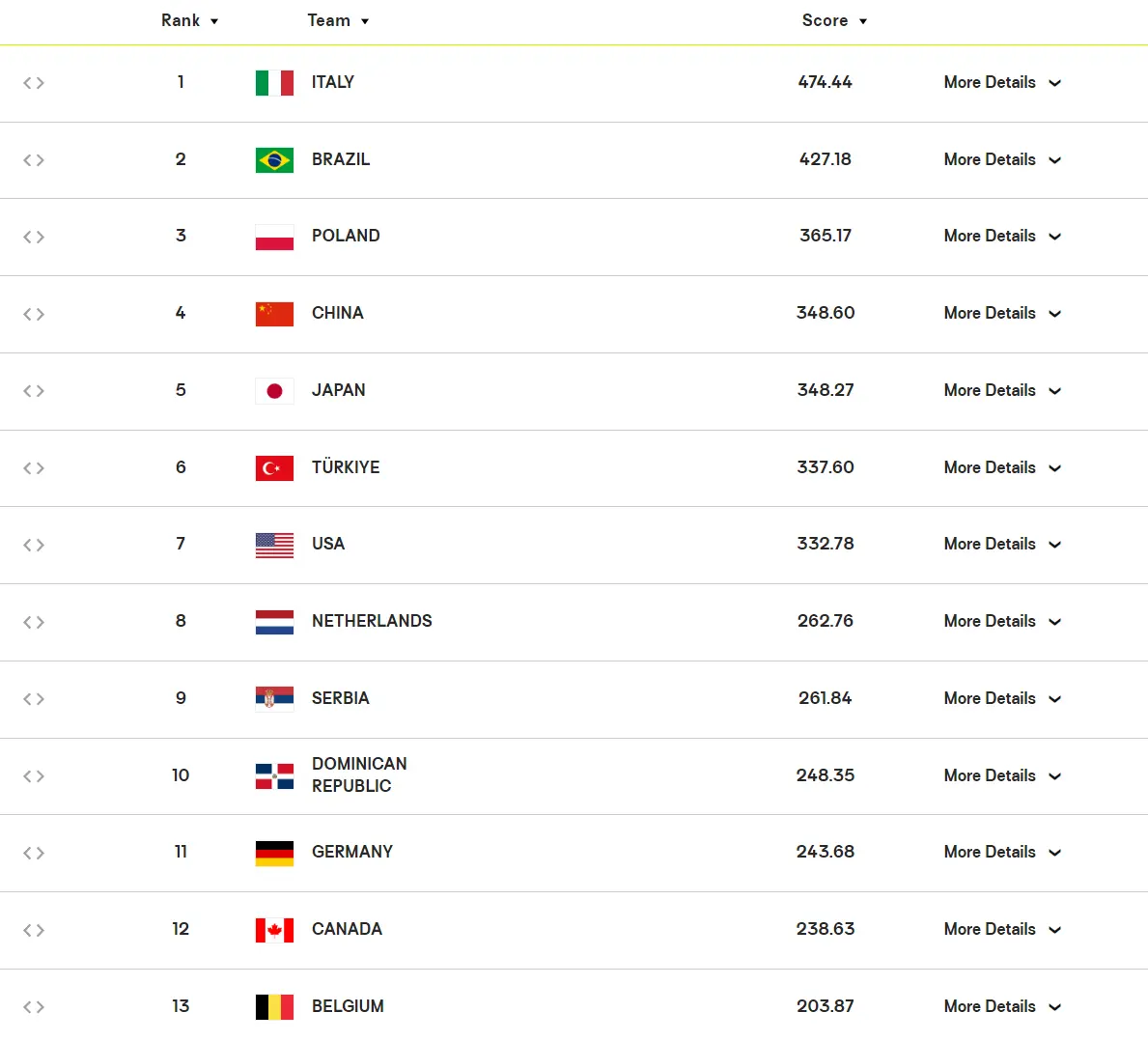Select the NETHERLANDS team name
The width and height of the screenshot is (1148, 1041).
tap(372, 621)
